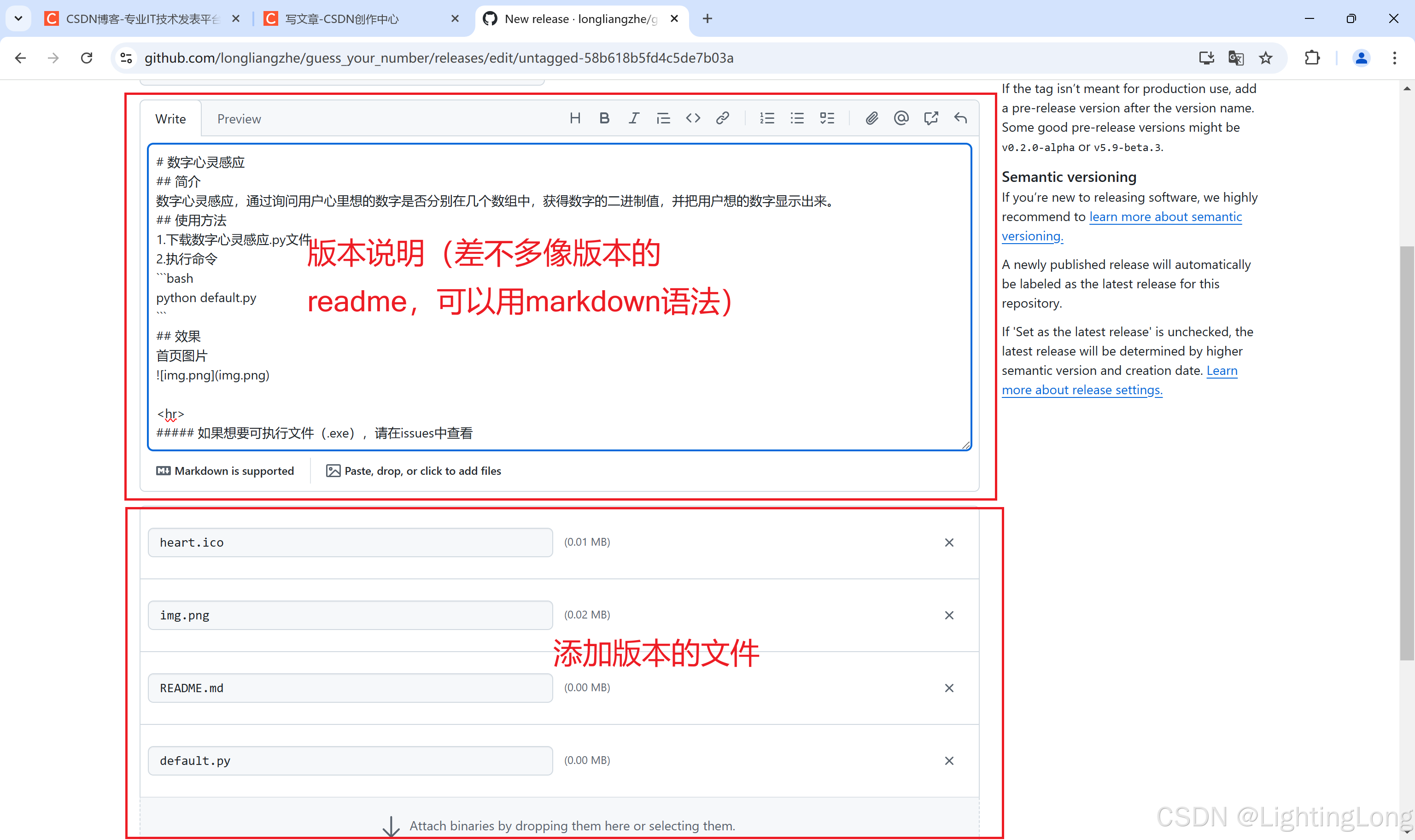Insert a saved reply icon
Screen dimensions: 1415x840
(x=960, y=118)
